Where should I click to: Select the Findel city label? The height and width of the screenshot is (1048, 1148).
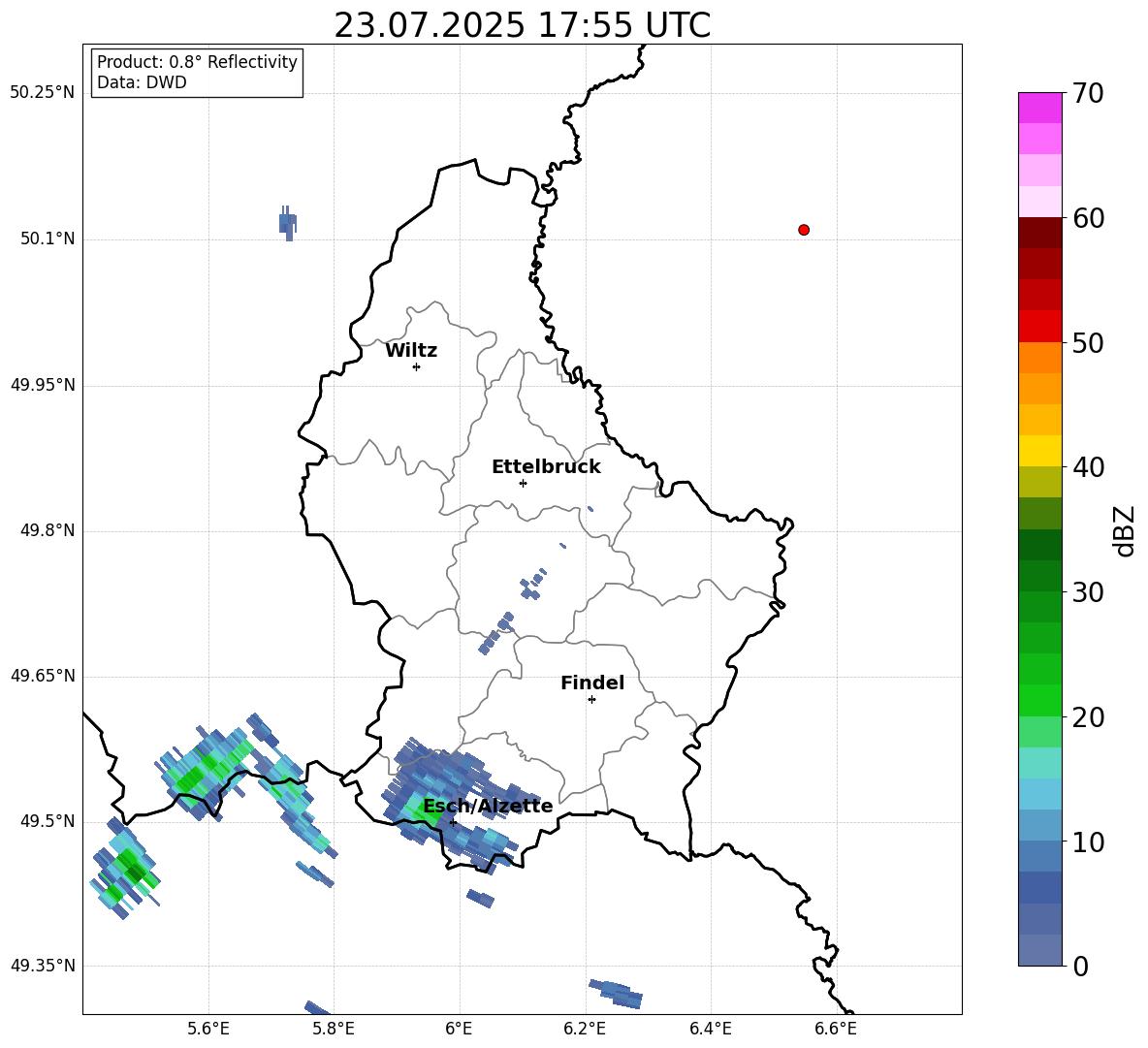(592, 683)
